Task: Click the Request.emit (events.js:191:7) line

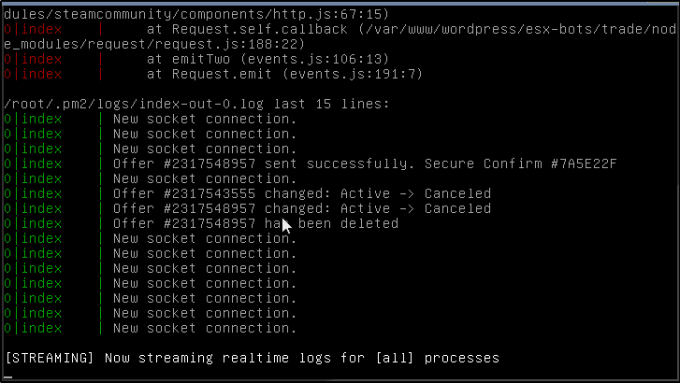Action: point(284,74)
